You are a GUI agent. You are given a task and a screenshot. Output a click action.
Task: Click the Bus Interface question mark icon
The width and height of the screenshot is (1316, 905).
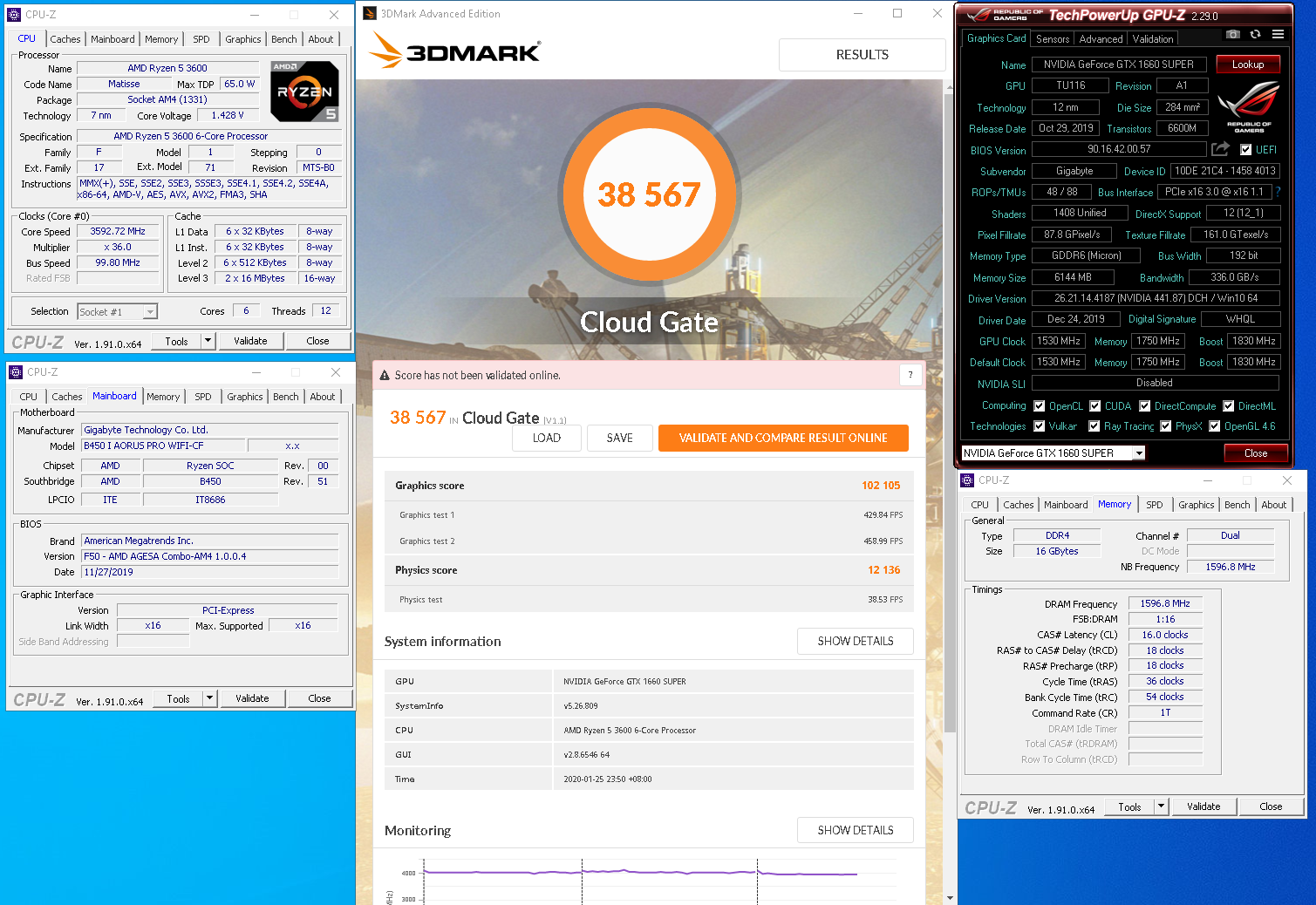[x=1278, y=192]
